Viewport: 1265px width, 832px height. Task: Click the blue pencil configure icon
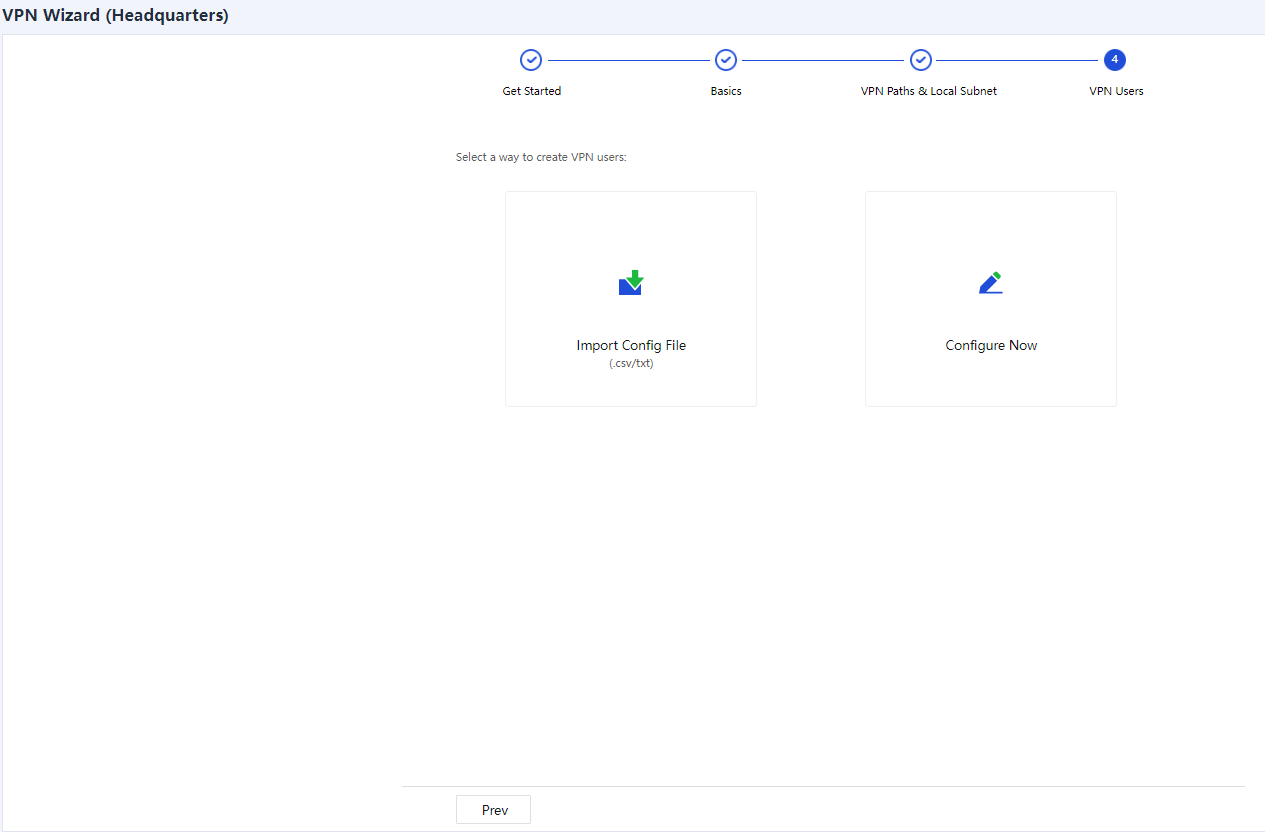click(x=990, y=283)
